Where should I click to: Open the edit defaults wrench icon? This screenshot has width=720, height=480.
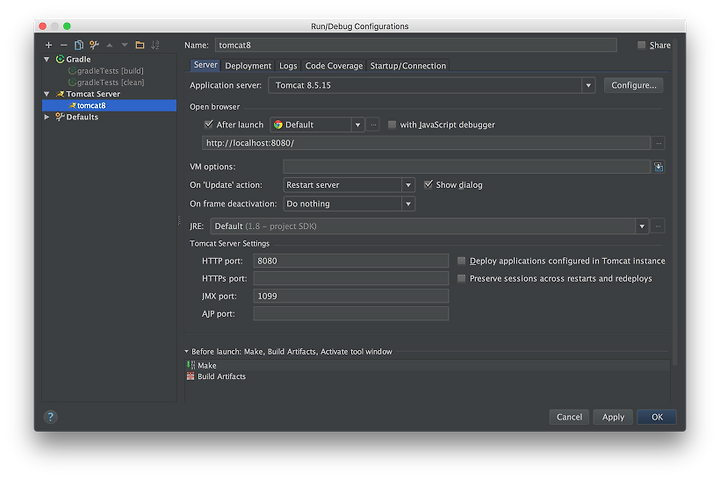pyautogui.click(x=94, y=45)
